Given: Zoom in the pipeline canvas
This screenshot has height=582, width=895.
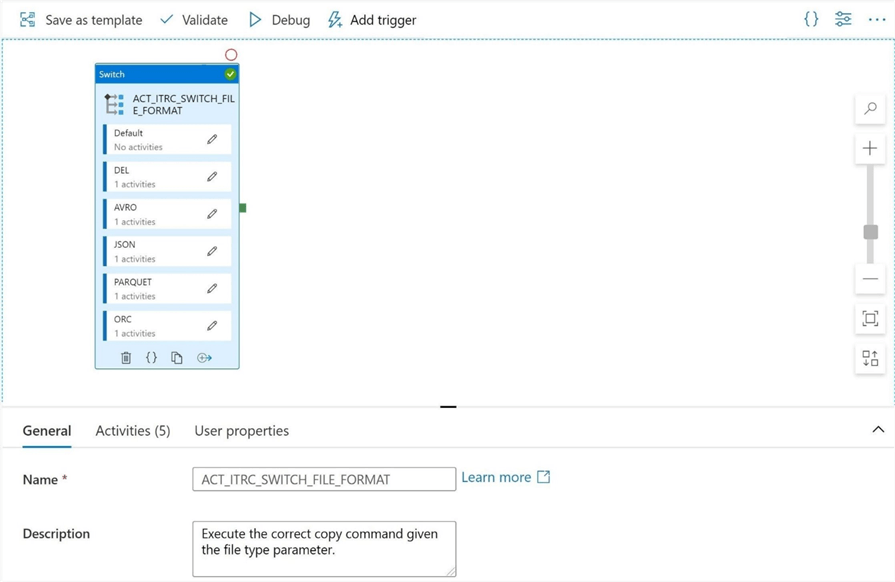Looking at the screenshot, I should pyautogui.click(x=869, y=148).
